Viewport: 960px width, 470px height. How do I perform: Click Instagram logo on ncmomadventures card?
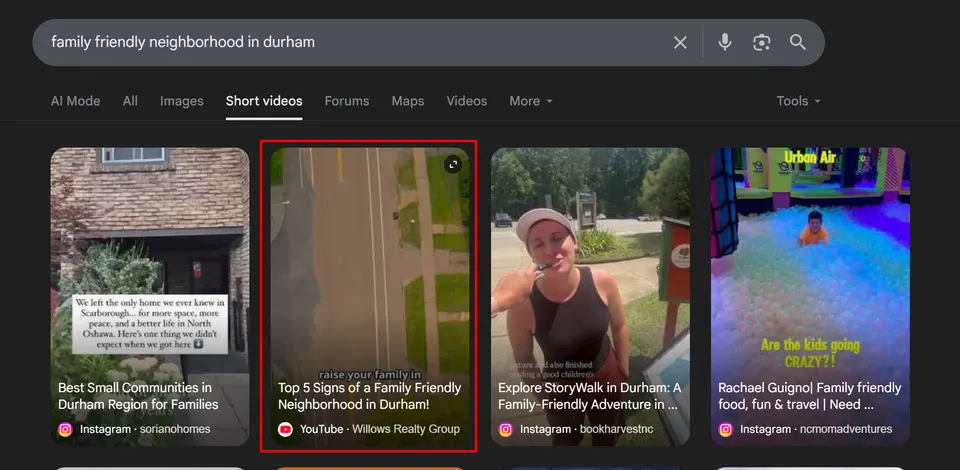(726, 430)
